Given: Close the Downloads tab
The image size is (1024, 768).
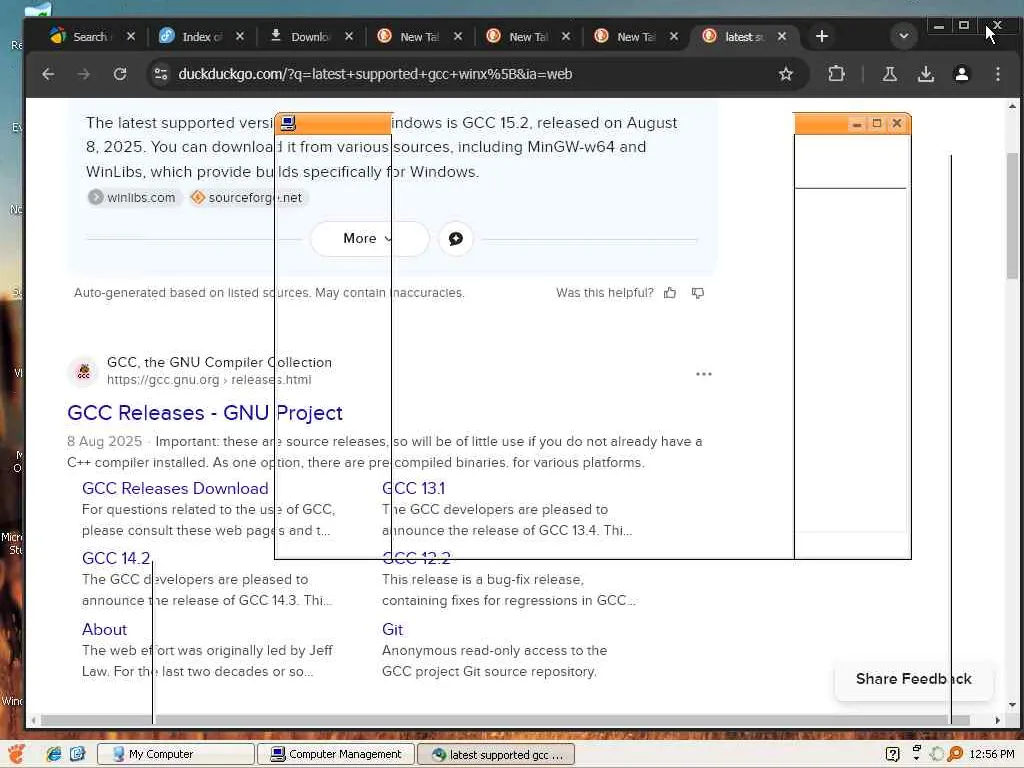Looking at the screenshot, I should 349,37.
